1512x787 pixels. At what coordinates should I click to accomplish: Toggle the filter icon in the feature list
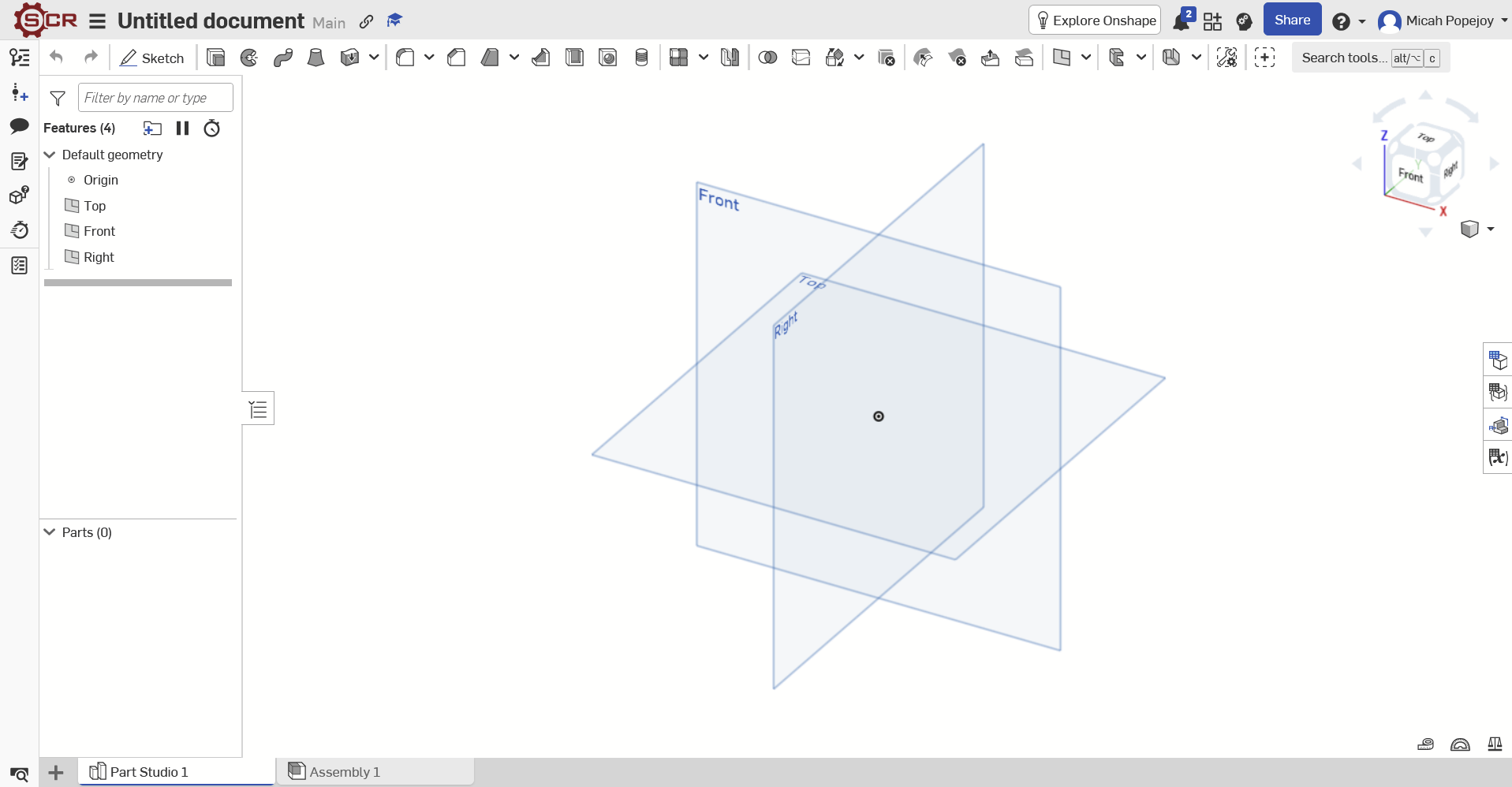(x=58, y=98)
